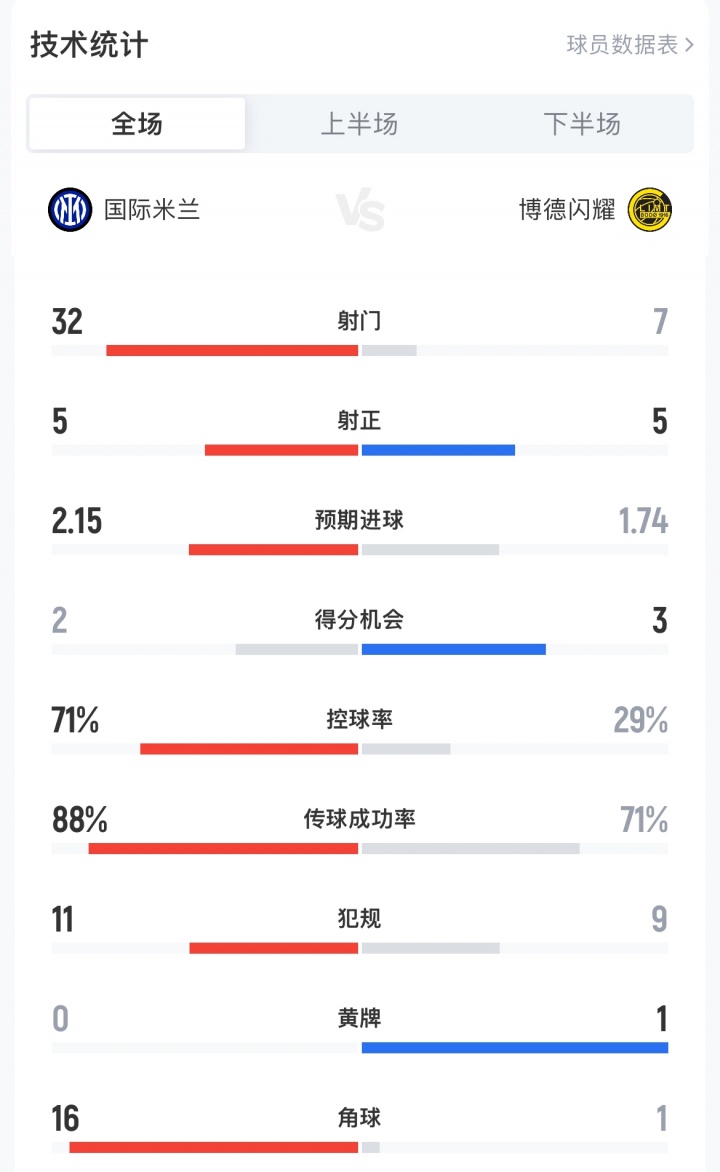Click the red 控球率 possession bar

pyautogui.click(x=249, y=749)
